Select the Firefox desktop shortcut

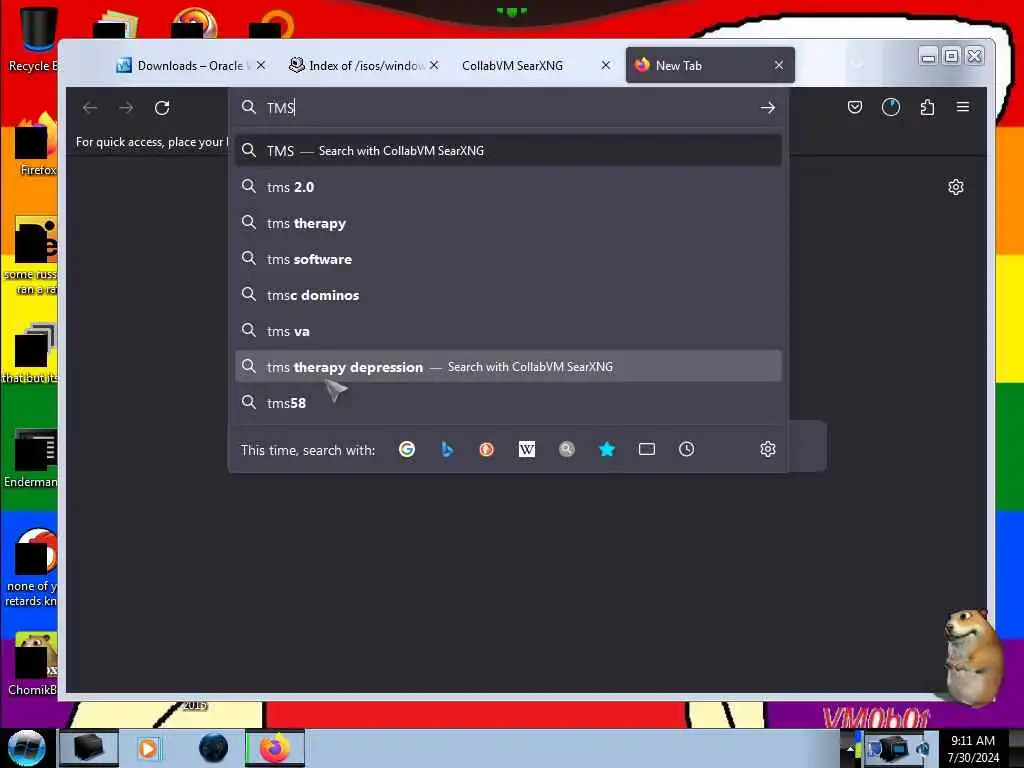pyautogui.click(x=37, y=145)
